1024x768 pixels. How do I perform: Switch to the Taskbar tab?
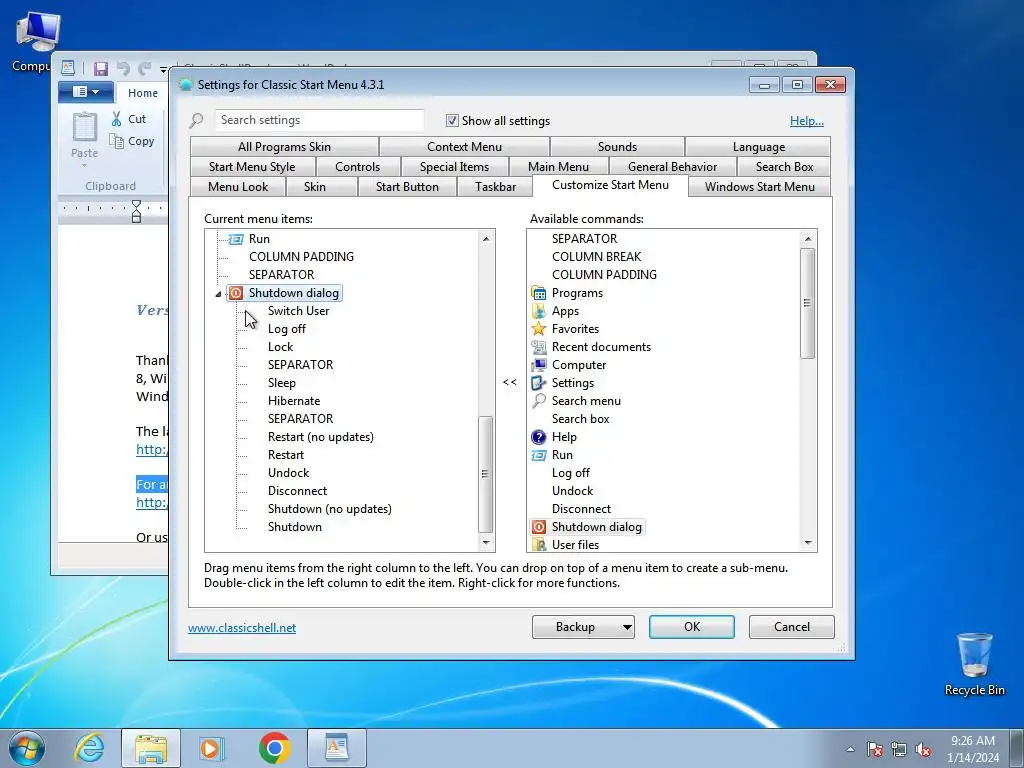[x=496, y=187]
